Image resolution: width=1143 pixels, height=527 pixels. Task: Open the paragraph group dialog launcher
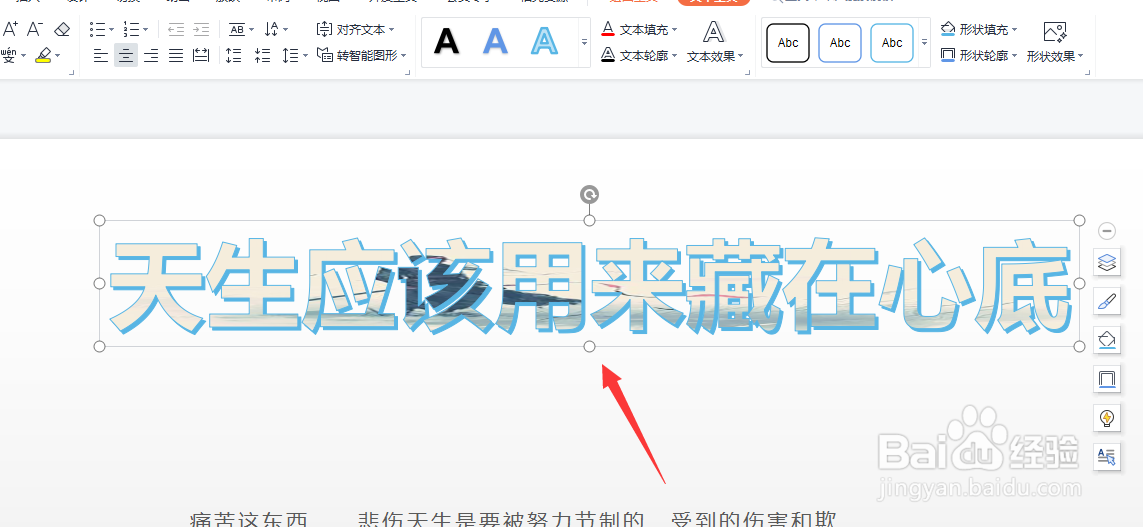click(x=407, y=72)
